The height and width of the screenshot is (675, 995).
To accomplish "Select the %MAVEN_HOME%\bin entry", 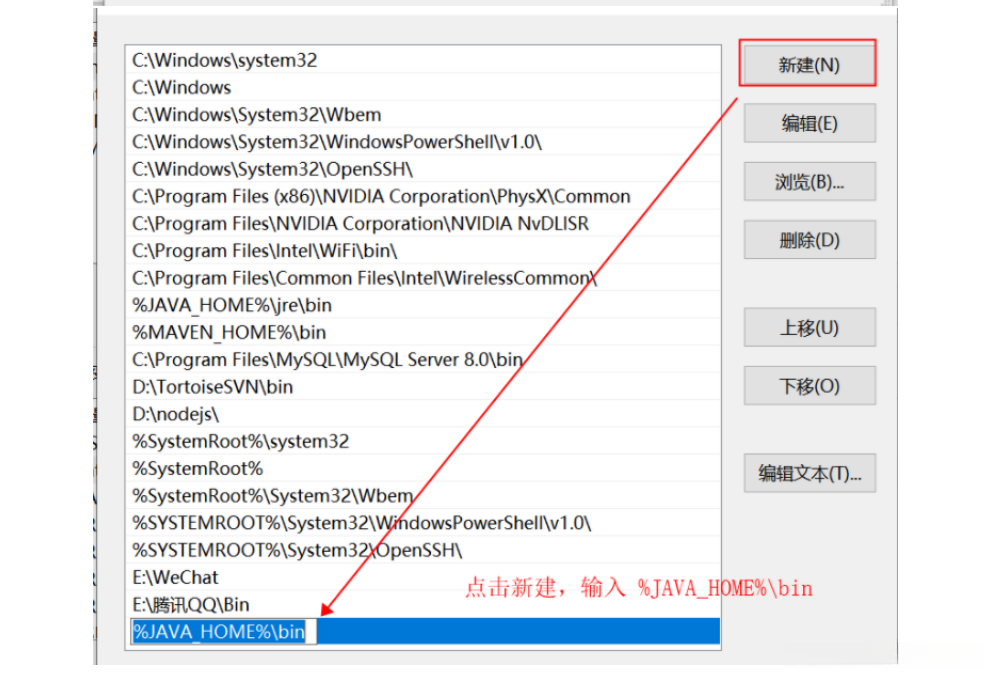I will 423,332.
